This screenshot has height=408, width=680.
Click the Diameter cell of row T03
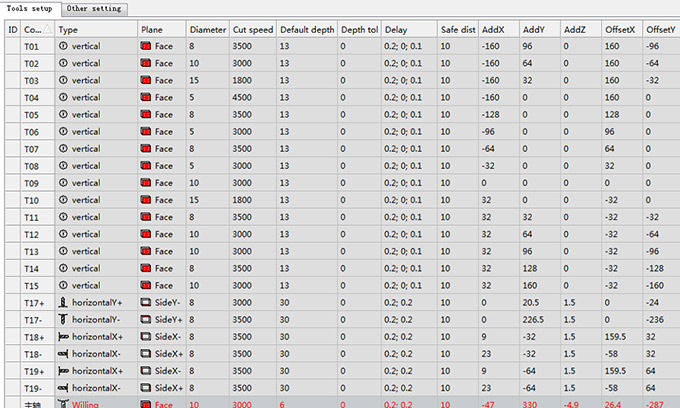(206, 80)
